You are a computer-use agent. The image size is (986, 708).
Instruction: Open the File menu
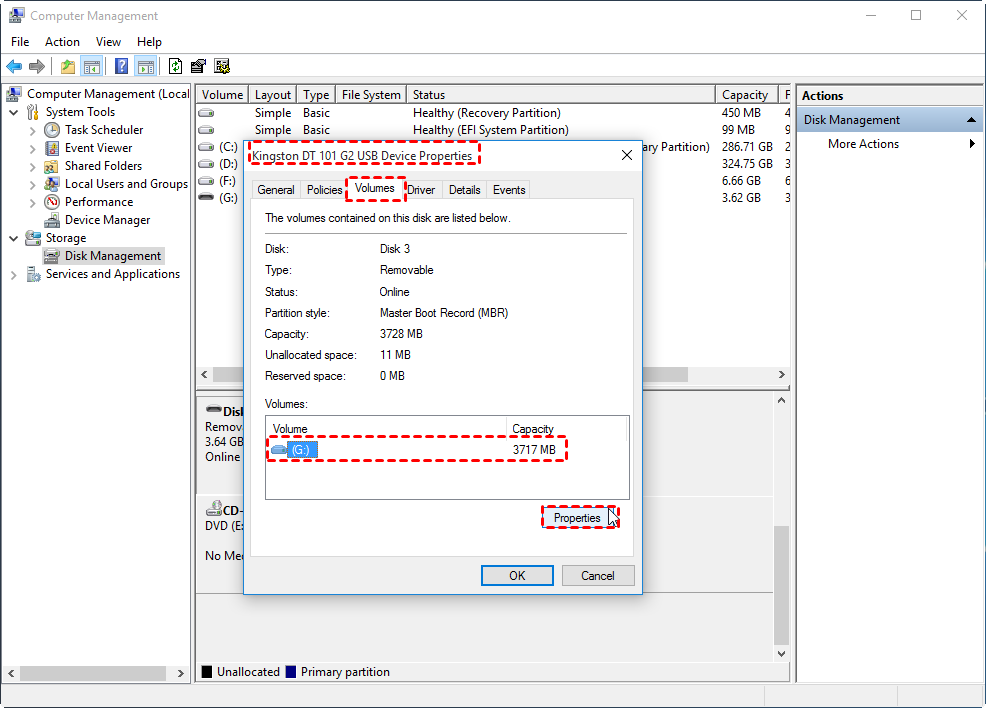point(20,41)
